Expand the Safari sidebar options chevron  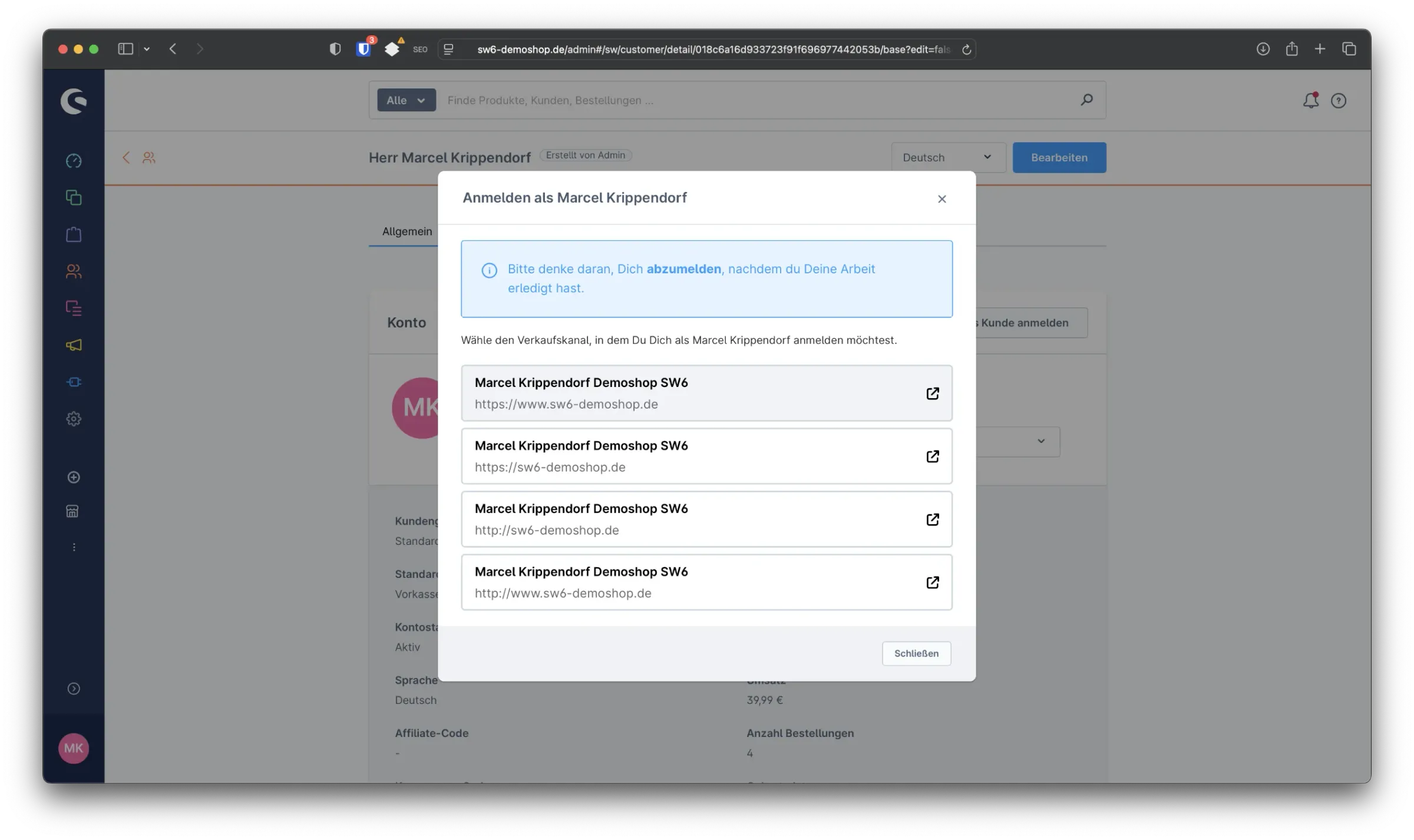coord(147,49)
